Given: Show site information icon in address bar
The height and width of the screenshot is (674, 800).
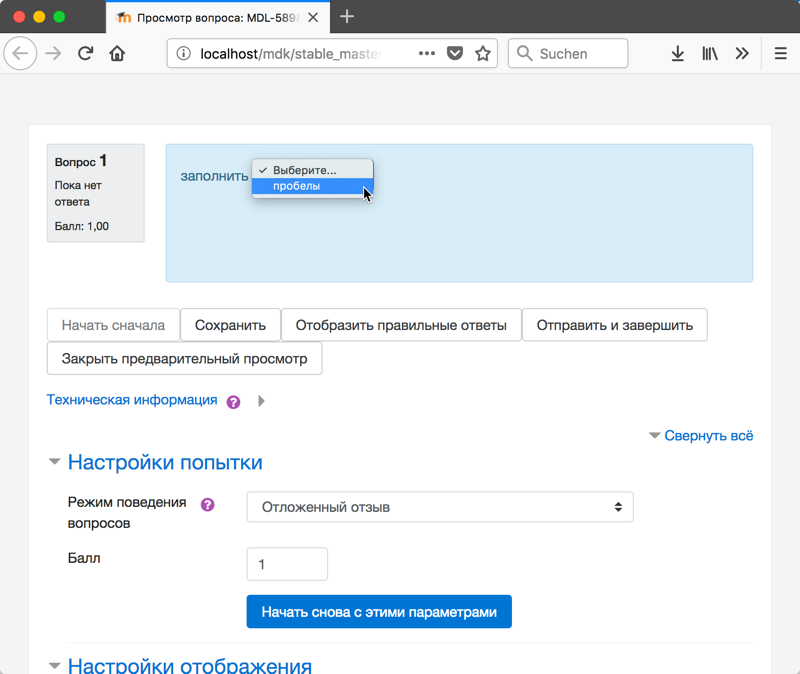Looking at the screenshot, I should [x=183, y=53].
